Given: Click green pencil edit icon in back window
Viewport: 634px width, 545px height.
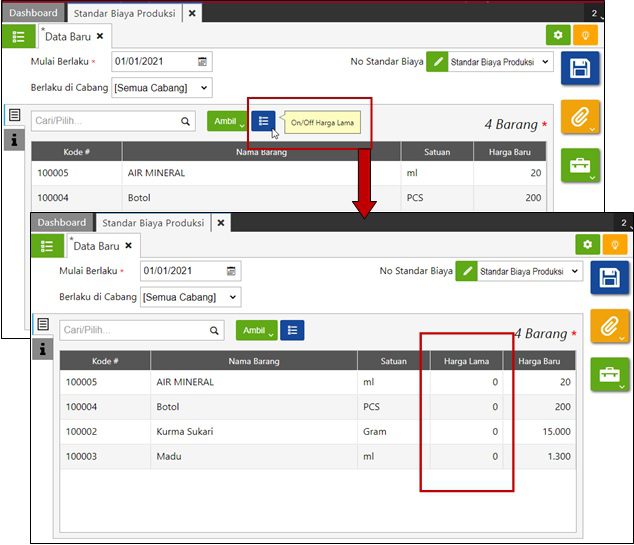Looking at the screenshot, I should [x=437, y=62].
